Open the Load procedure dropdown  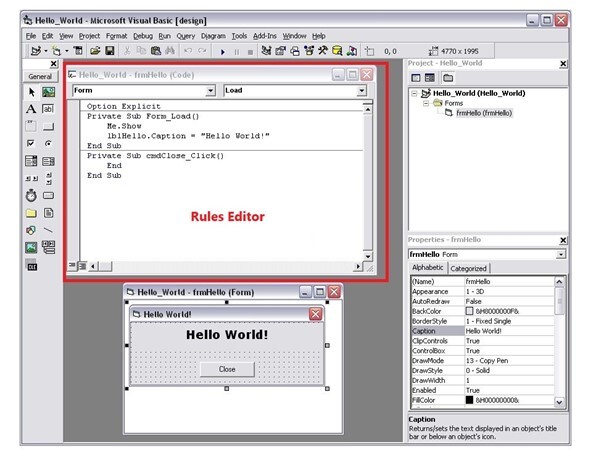coord(360,90)
